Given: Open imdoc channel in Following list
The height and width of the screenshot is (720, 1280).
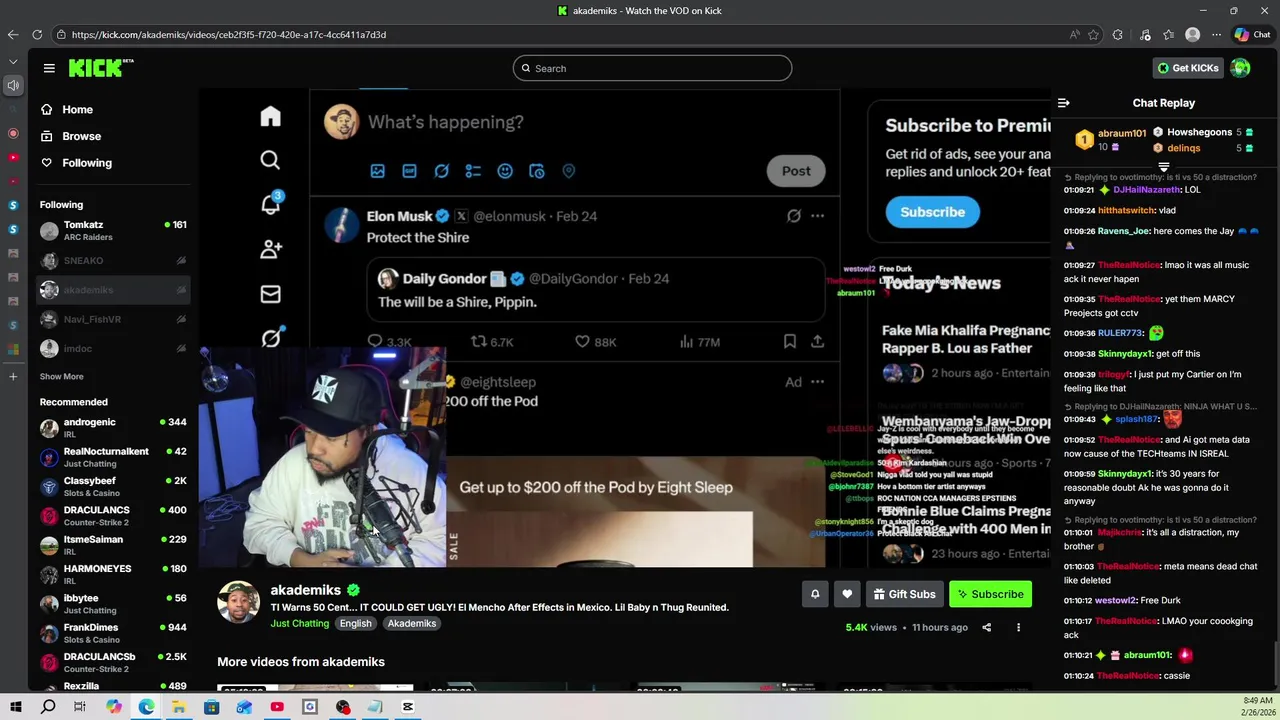Looking at the screenshot, I should point(113,348).
